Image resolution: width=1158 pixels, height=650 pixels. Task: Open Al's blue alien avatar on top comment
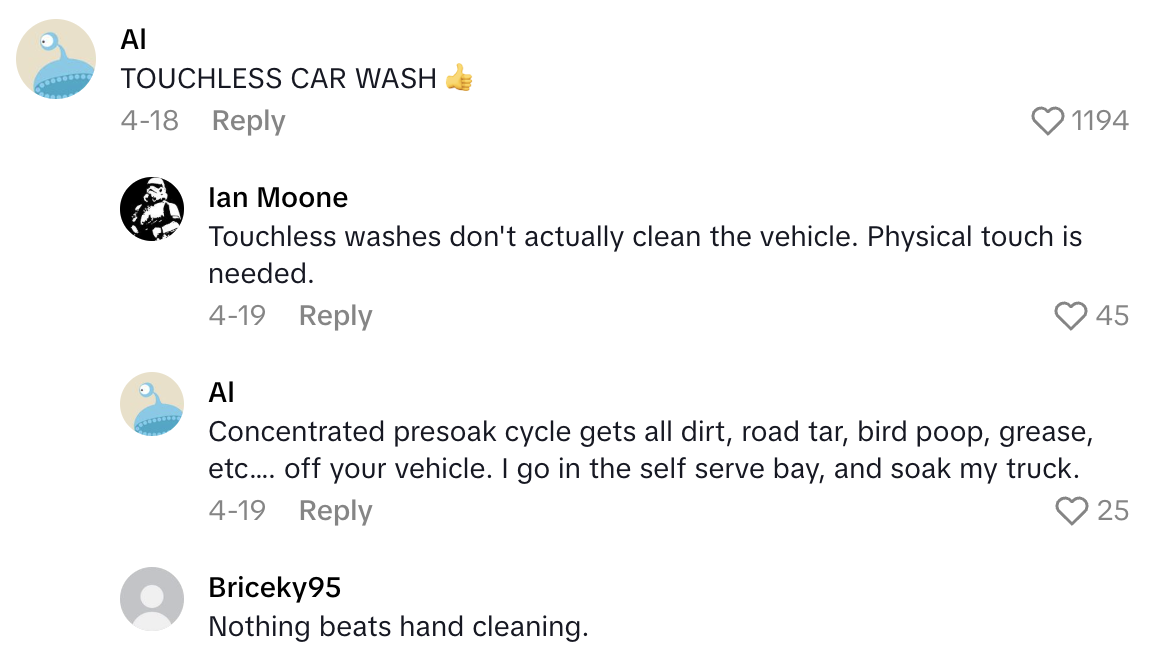click(x=56, y=59)
